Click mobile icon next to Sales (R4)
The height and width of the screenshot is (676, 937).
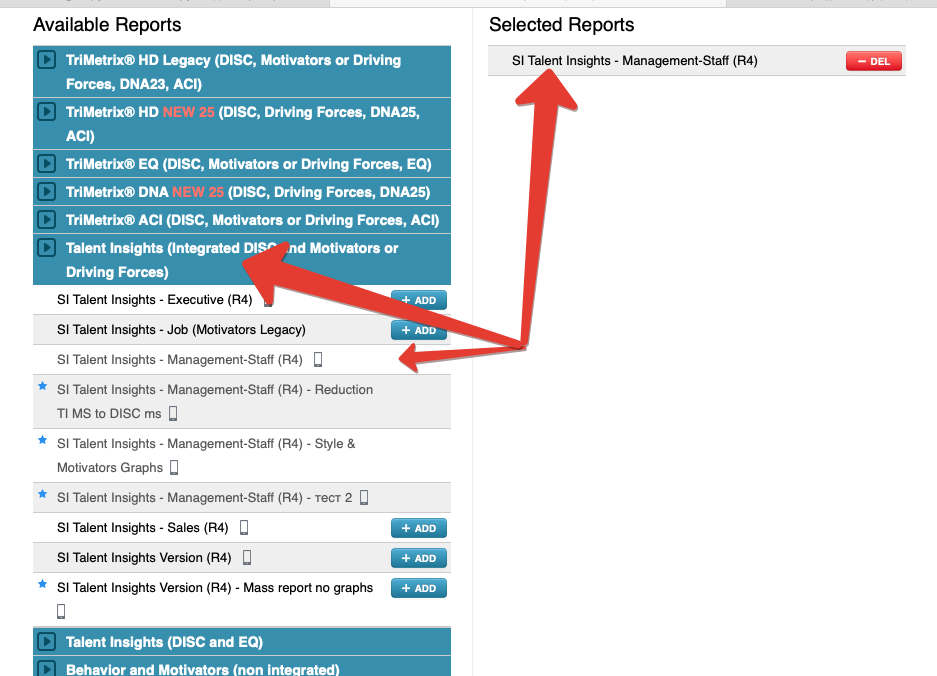pyautogui.click(x=244, y=527)
